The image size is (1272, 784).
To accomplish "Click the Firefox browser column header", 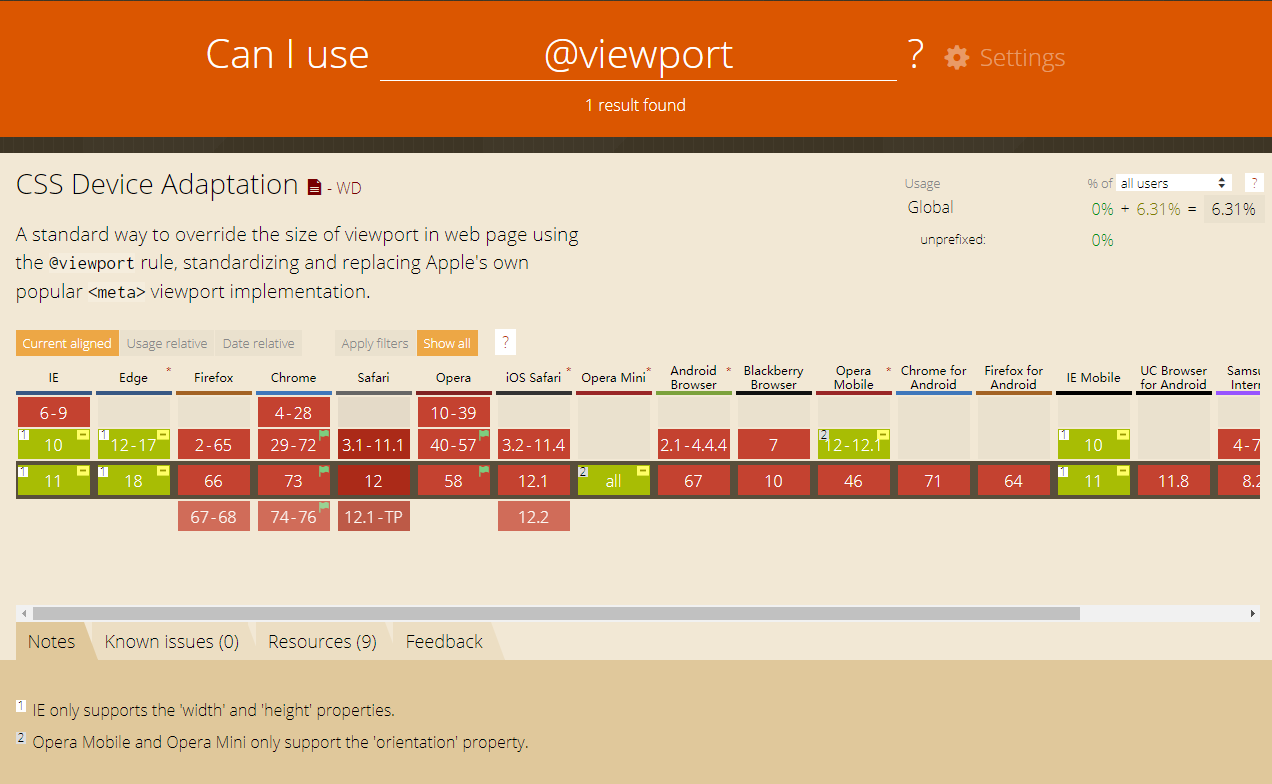I will point(214,378).
